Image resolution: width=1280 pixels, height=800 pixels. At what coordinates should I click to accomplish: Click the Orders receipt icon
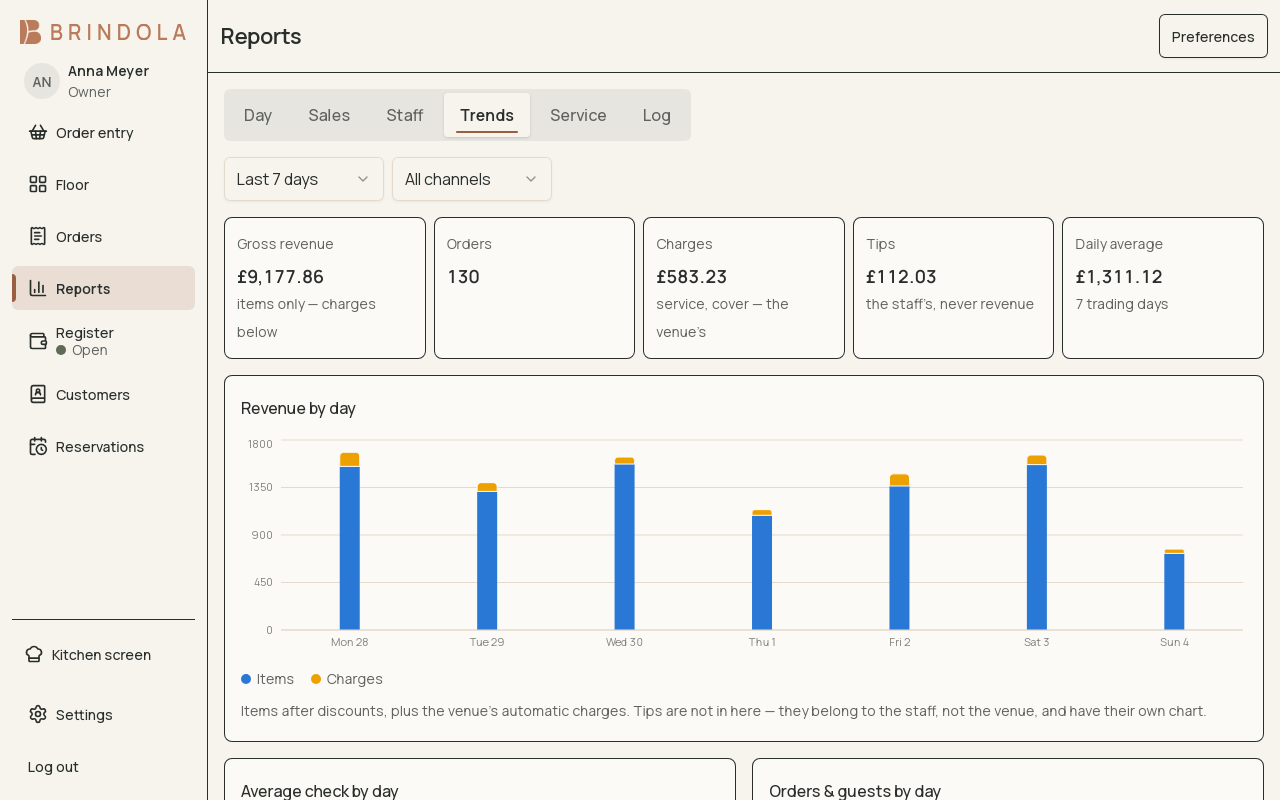(38, 236)
